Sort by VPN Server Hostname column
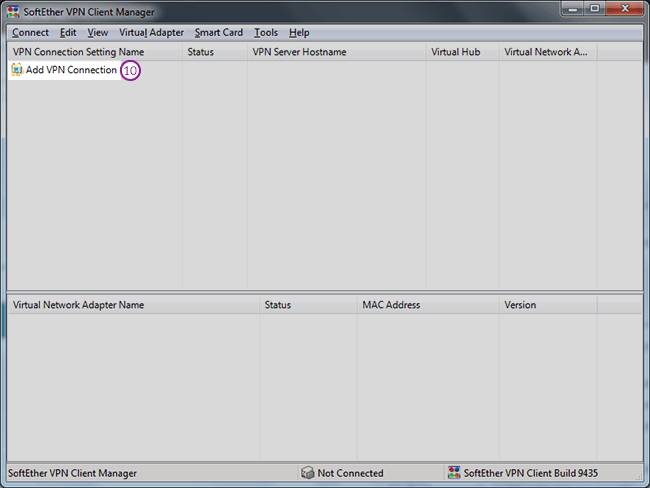Viewport: 650px width, 488px height. pyautogui.click(x=337, y=52)
